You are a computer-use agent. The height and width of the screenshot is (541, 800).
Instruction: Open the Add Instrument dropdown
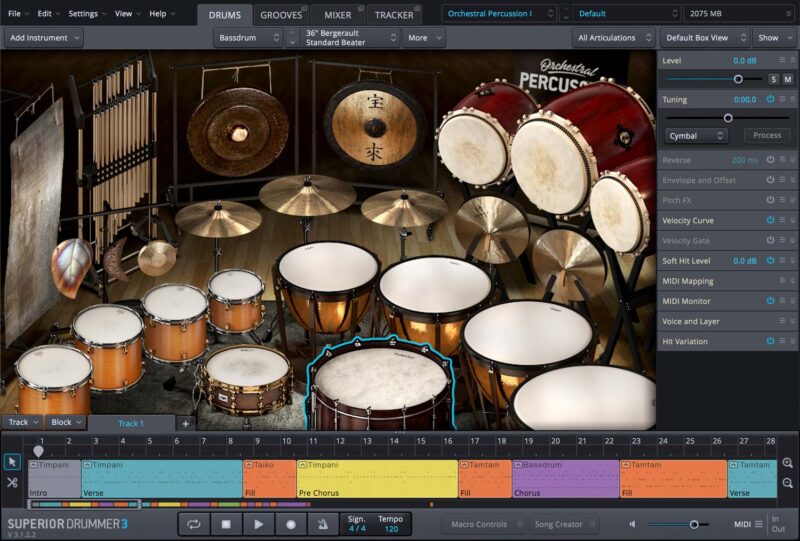(x=43, y=38)
